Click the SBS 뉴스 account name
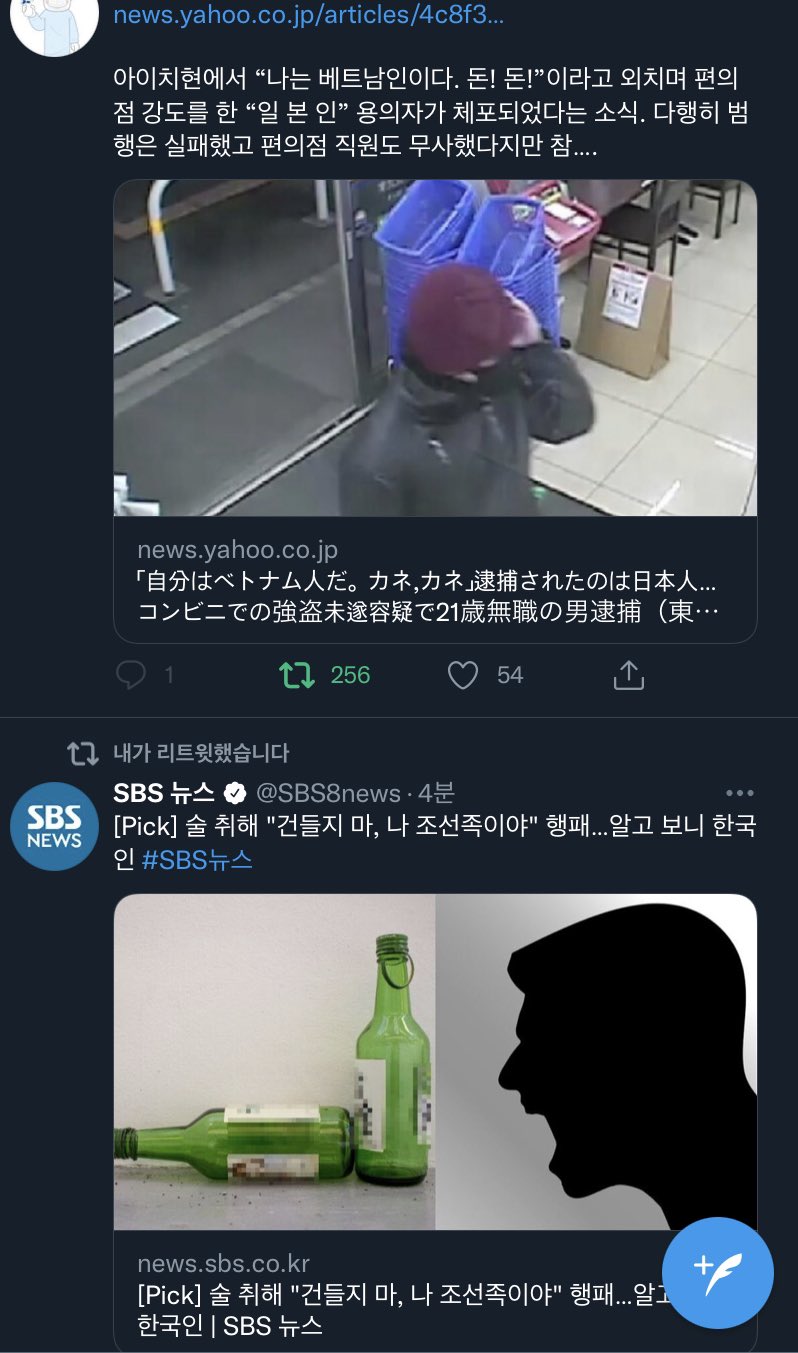798x1353 pixels. 164,794
